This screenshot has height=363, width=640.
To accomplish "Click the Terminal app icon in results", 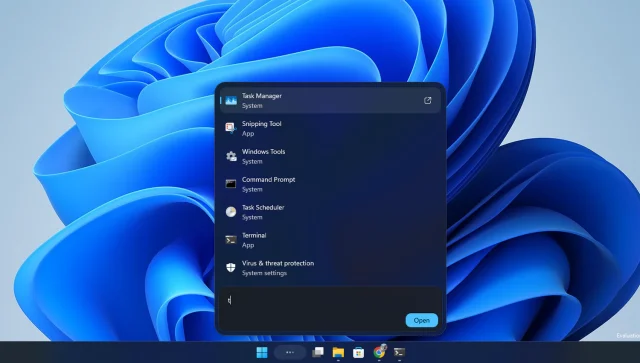I will click(x=231, y=240).
